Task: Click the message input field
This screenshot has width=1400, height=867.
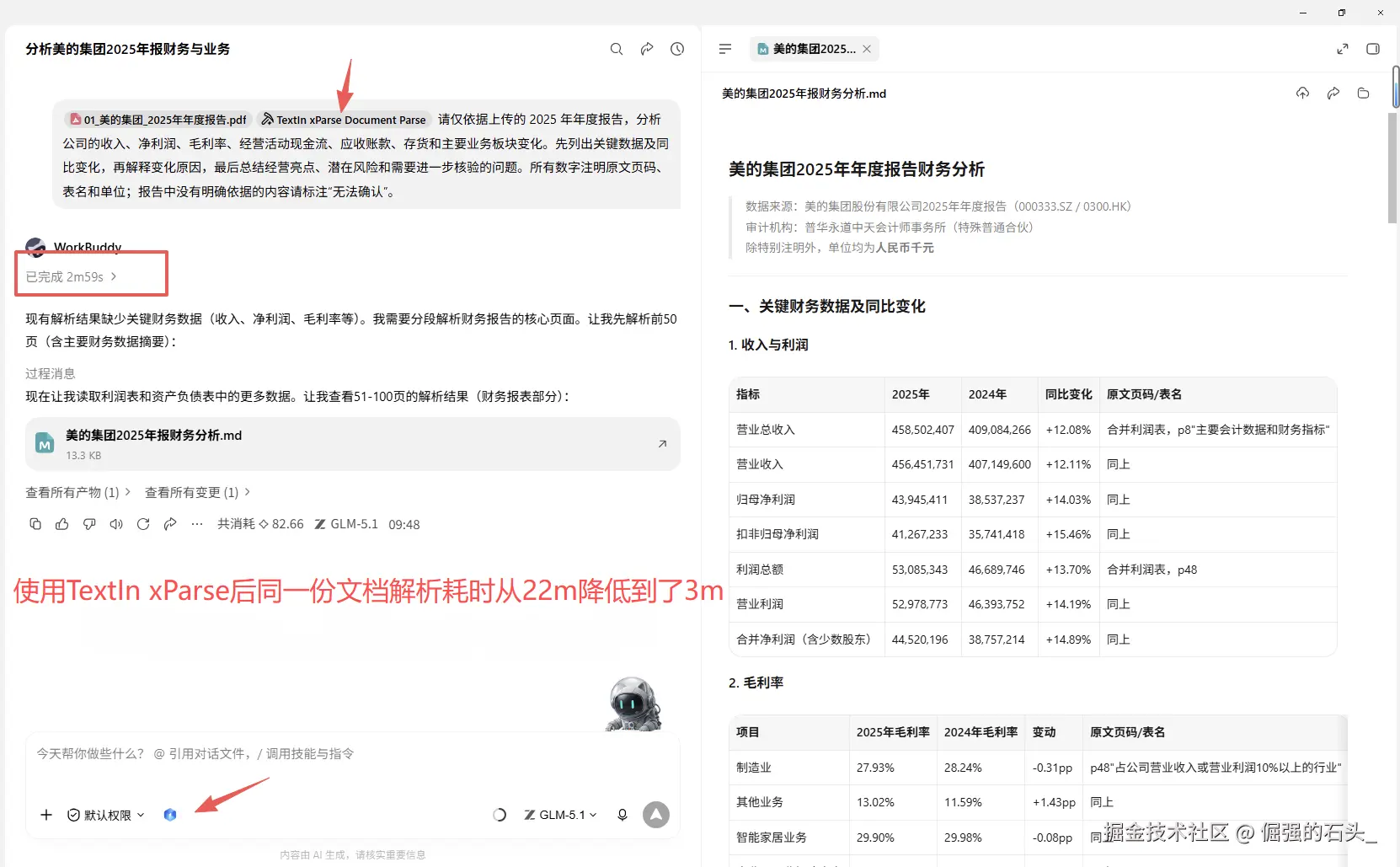Action: pyautogui.click(x=353, y=753)
